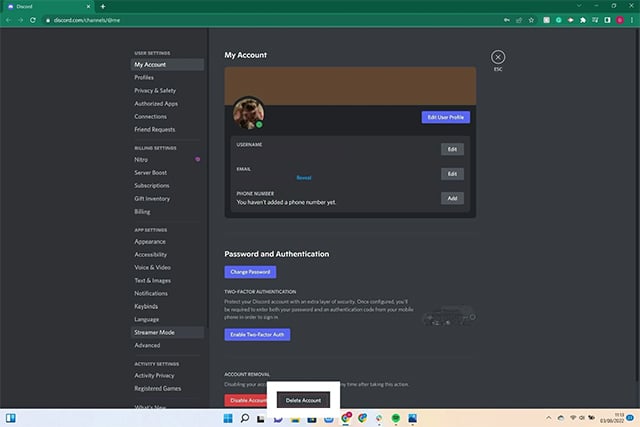The image size is (640, 427).
Task: Edit the username field
Action: point(452,149)
